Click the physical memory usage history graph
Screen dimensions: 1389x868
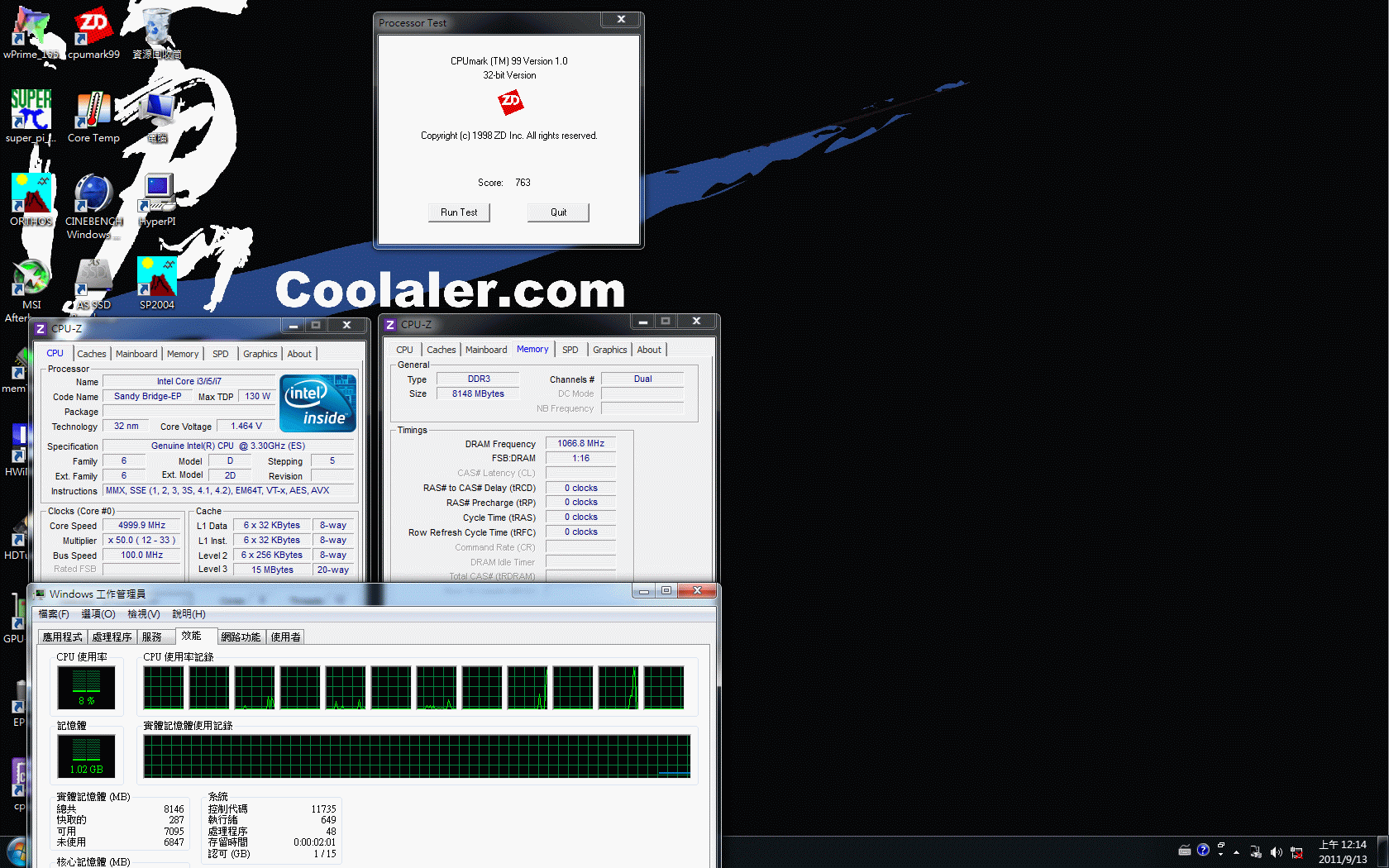click(x=417, y=756)
